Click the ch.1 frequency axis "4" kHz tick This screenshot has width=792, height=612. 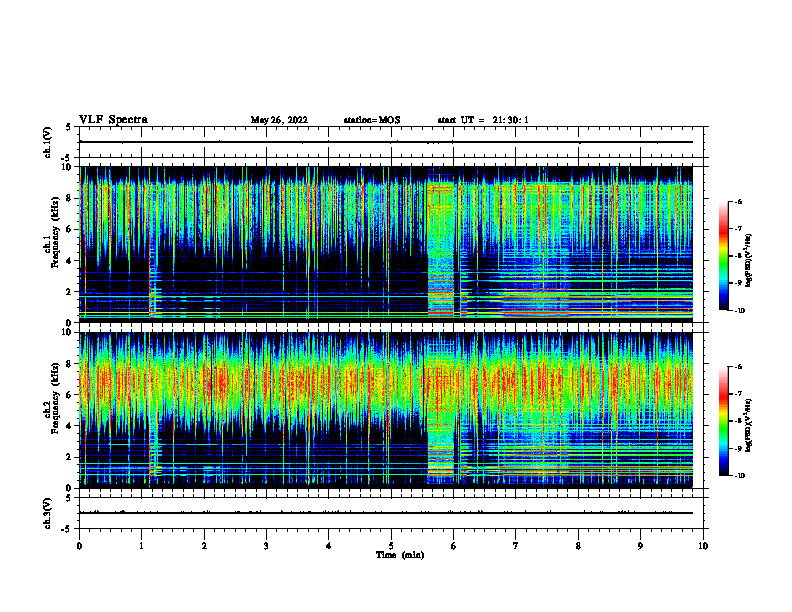click(x=70, y=261)
